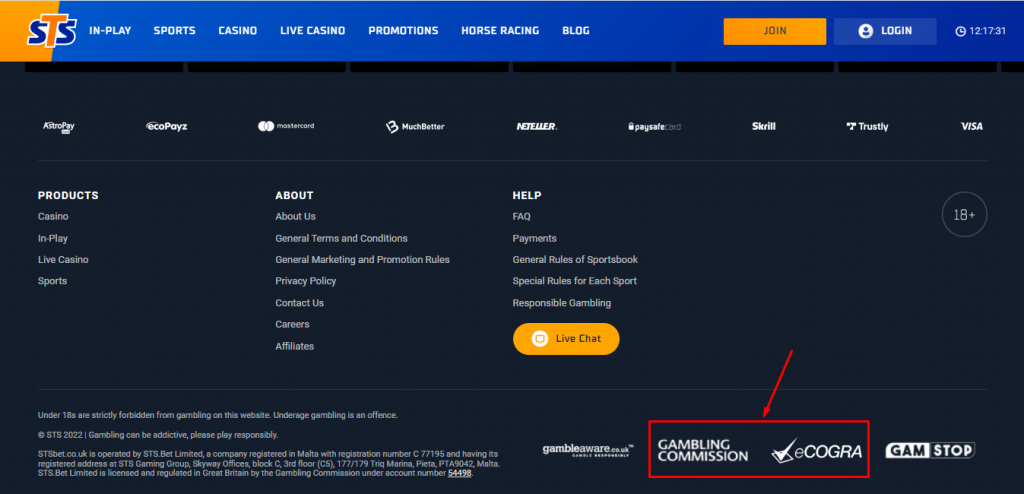Viewport: 1024px width, 494px height.
Task: Click the paysafecard logo
Action: 654,127
